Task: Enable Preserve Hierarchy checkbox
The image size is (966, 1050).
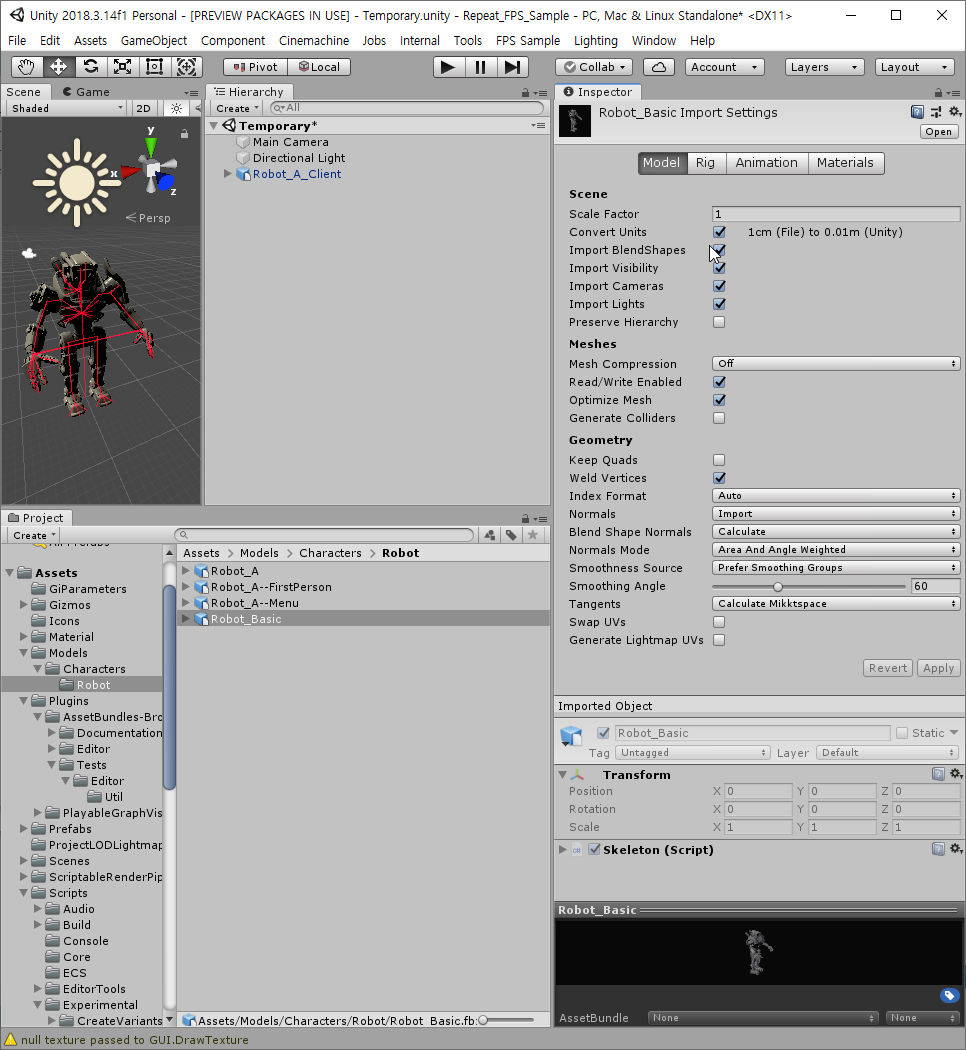Action: [x=719, y=322]
